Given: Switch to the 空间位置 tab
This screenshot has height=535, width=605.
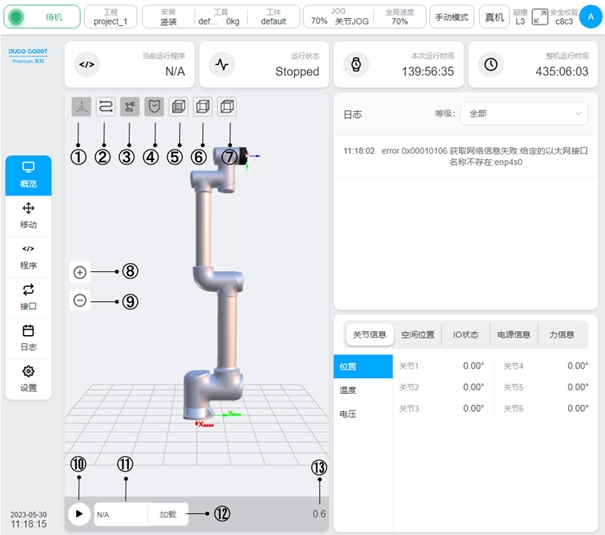Looking at the screenshot, I should click(418, 335).
